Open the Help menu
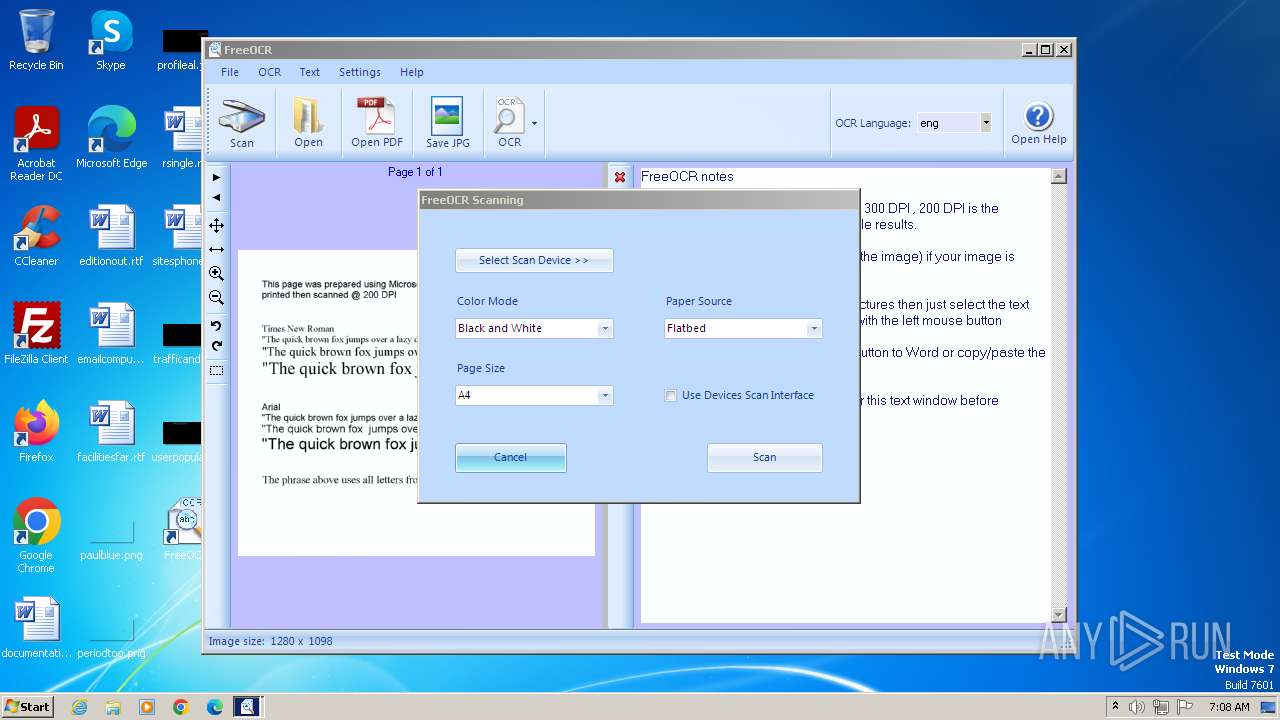The image size is (1280, 720). click(411, 72)
